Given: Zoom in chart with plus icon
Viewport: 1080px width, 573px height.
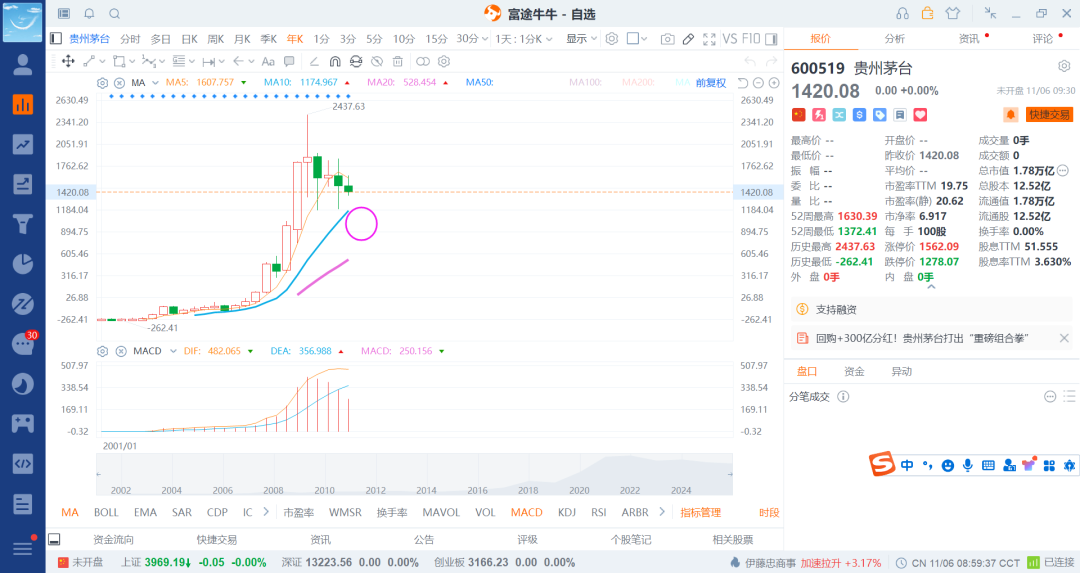Looking at the screenshot, I should 774,83.
